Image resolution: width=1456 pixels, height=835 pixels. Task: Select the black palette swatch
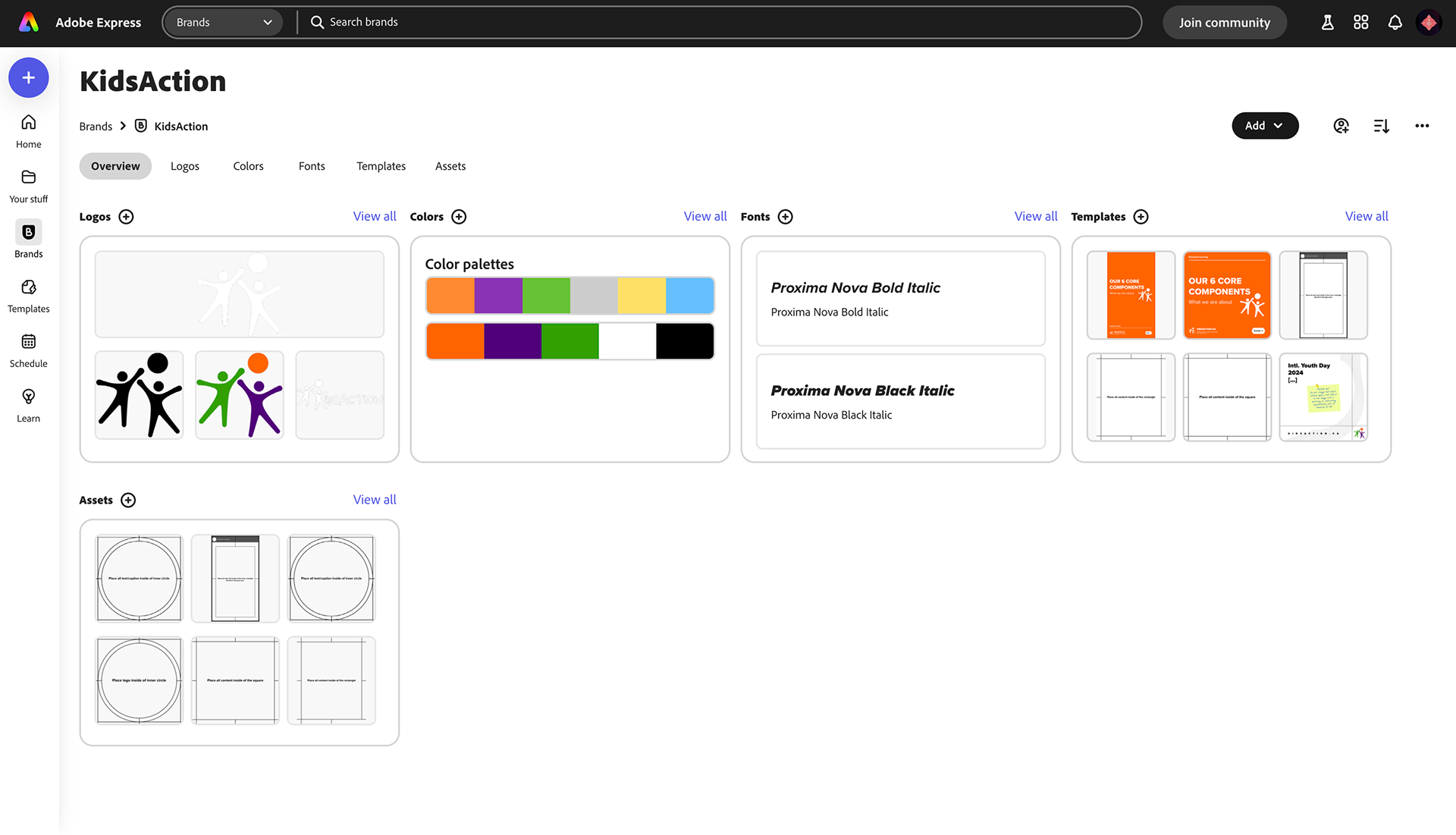tap(685, 341)
